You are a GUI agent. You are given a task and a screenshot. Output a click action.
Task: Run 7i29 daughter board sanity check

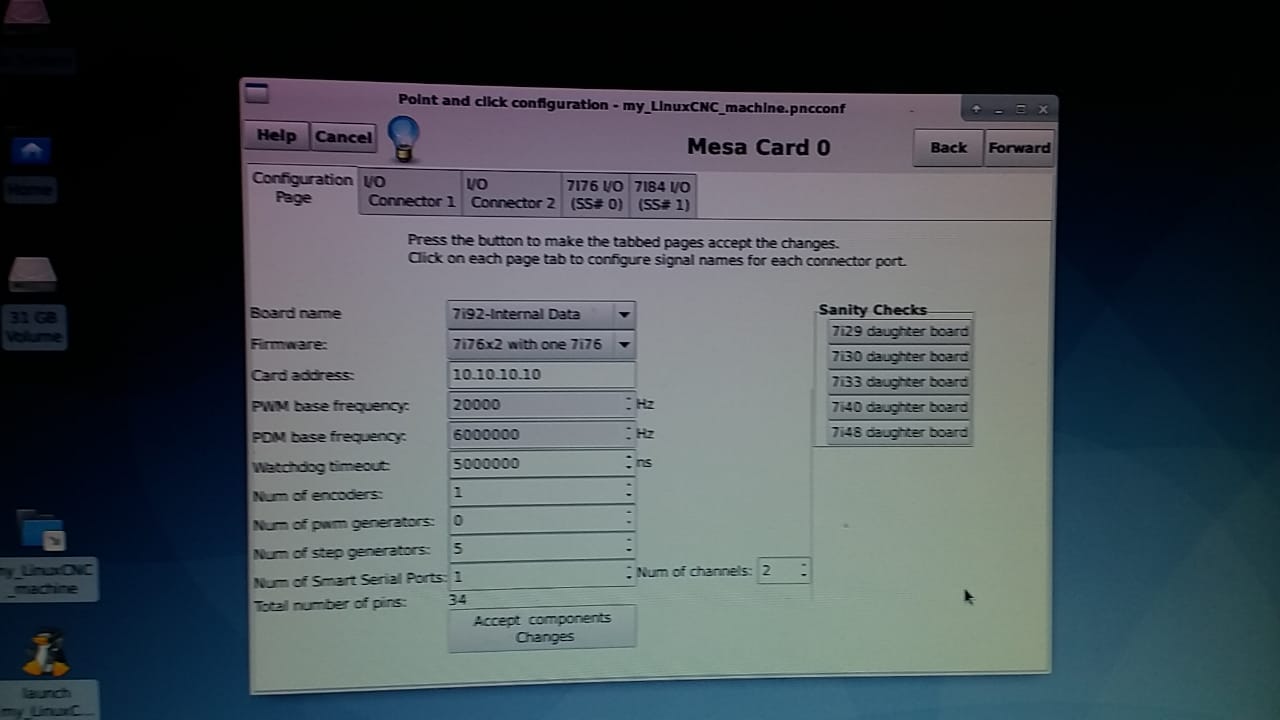[899, 331]
